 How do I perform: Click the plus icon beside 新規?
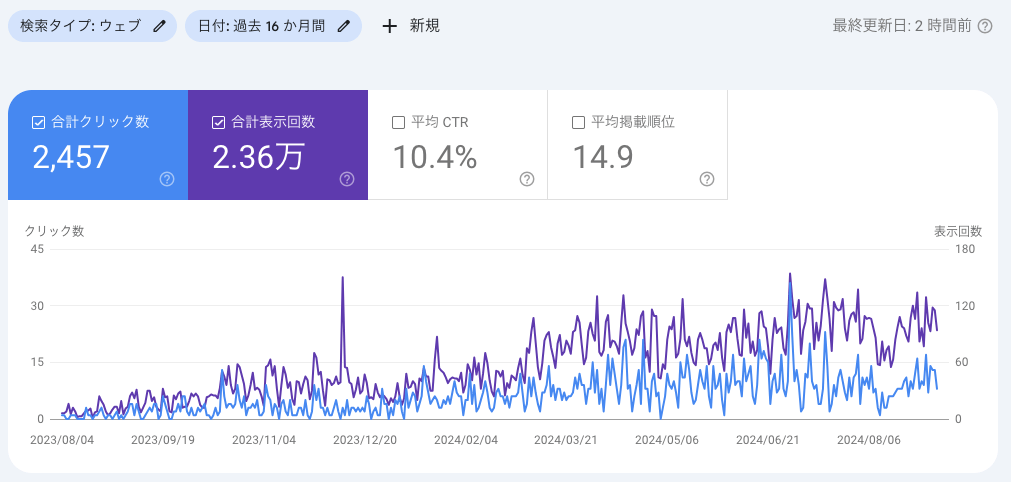389,26
